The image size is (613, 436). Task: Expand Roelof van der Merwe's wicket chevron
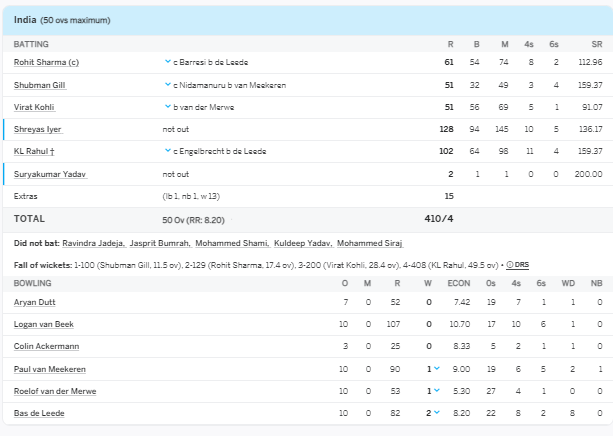437,391
